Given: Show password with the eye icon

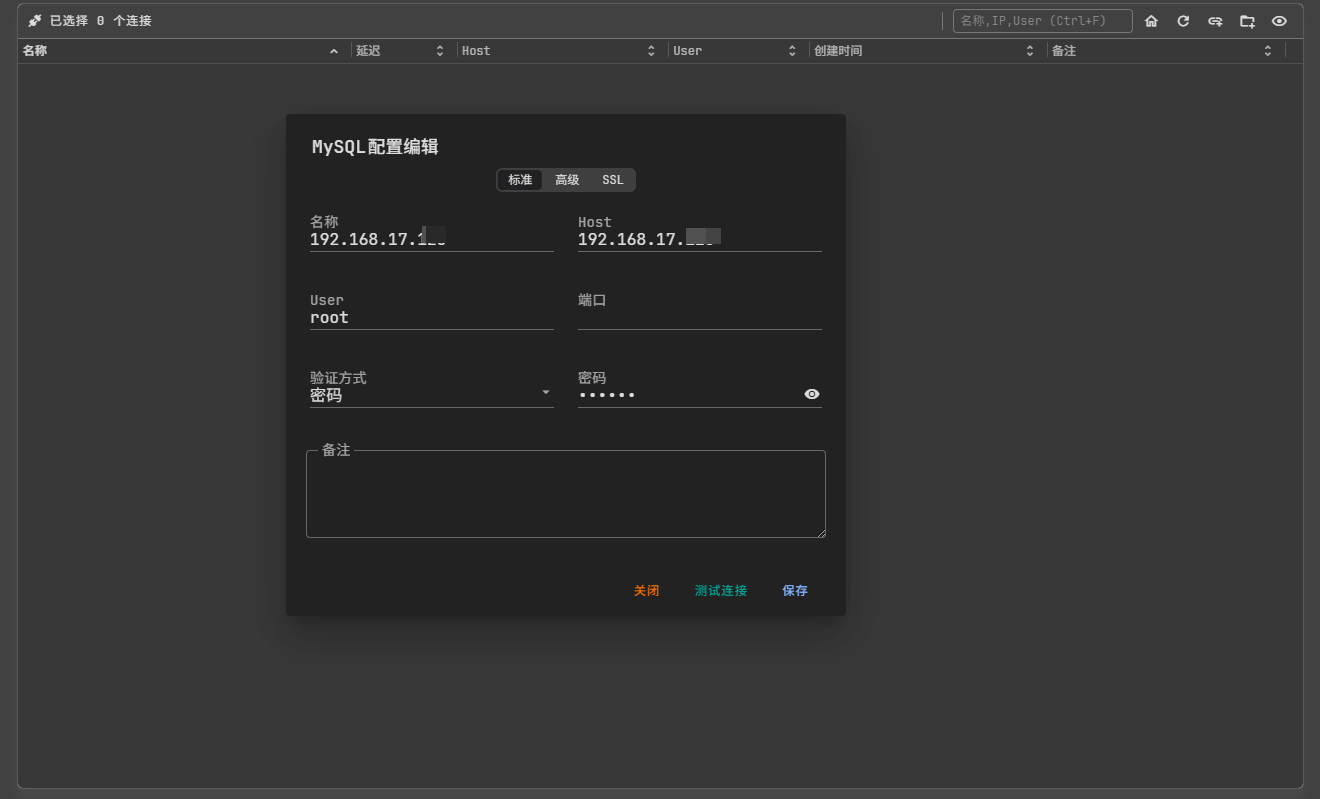Looking at the screenshot, I should [812, 394].
